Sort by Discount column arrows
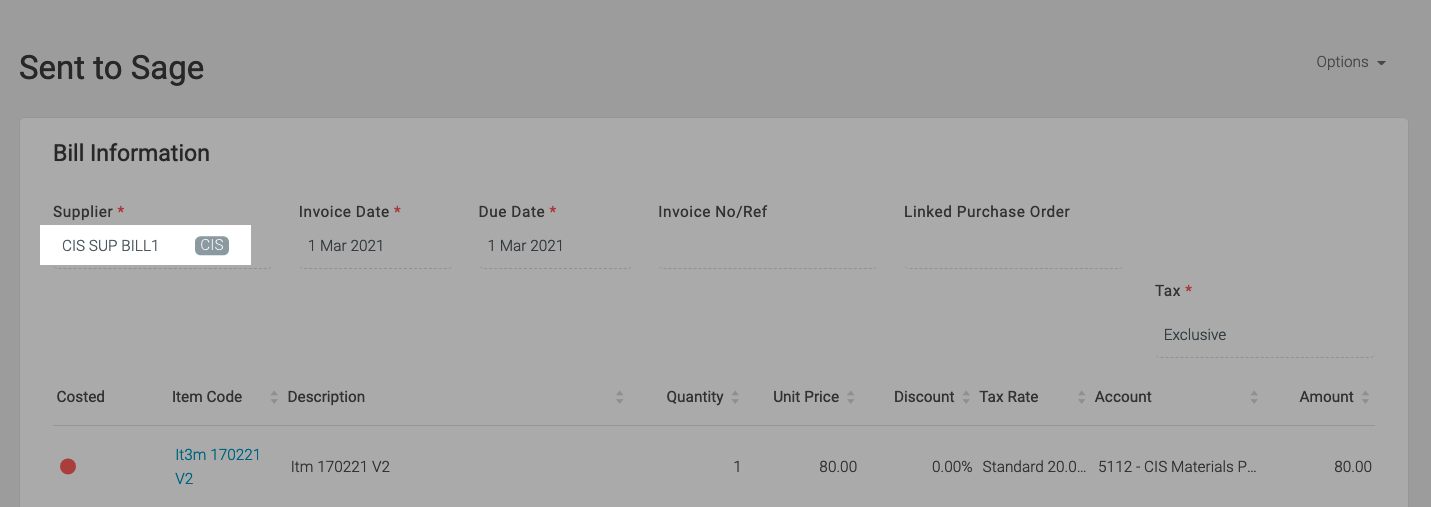 click(966, 397)
